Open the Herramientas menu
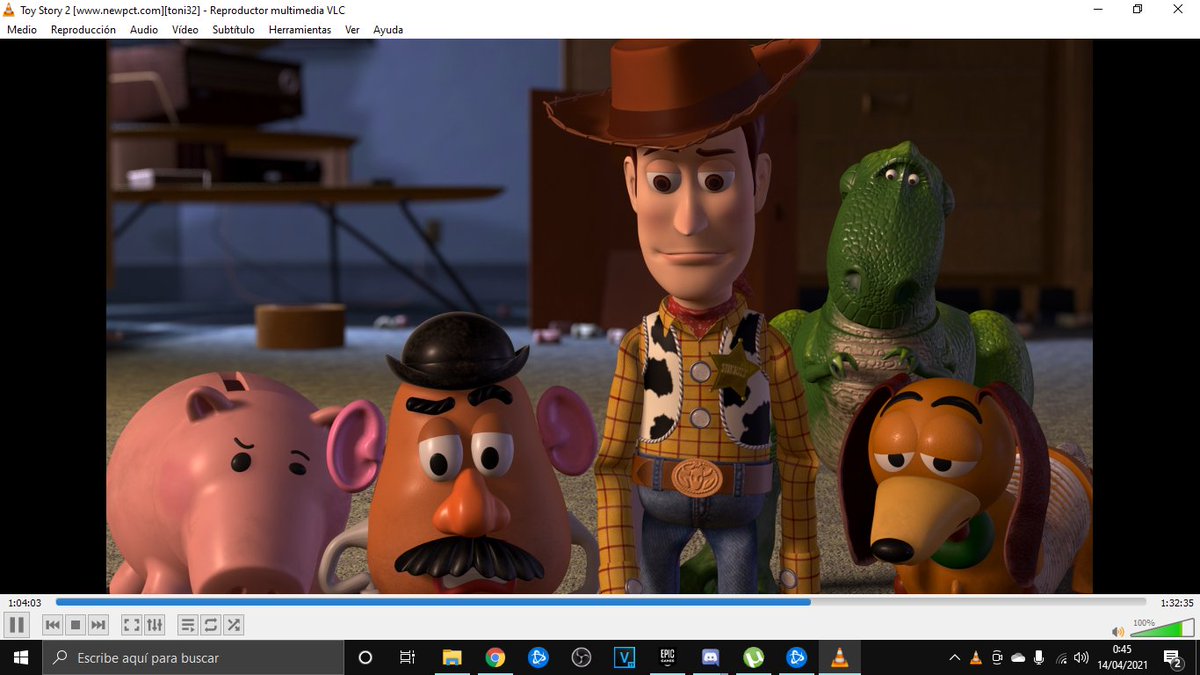 [300, 30]
